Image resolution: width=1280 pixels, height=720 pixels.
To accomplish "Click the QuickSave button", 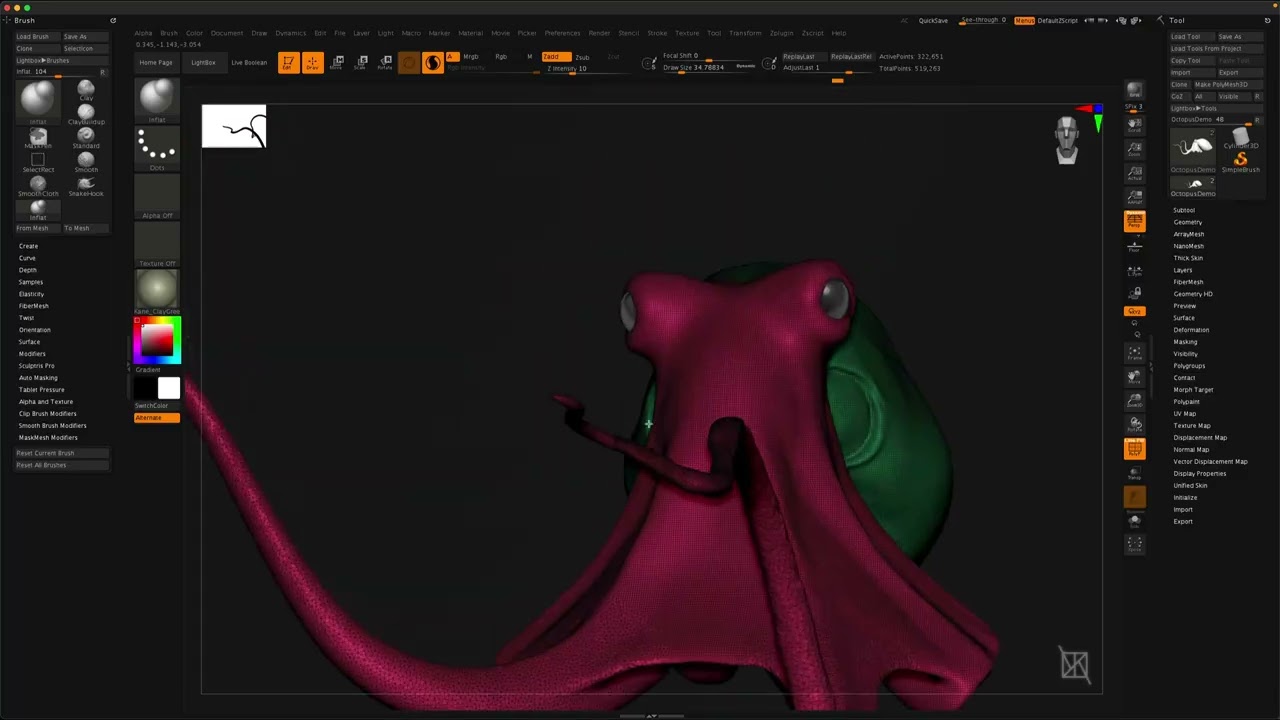I will click(933, 21).
